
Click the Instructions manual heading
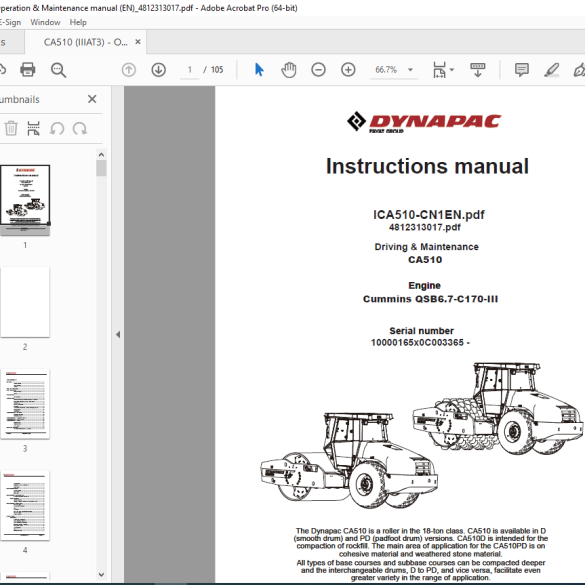pos(427,166)
